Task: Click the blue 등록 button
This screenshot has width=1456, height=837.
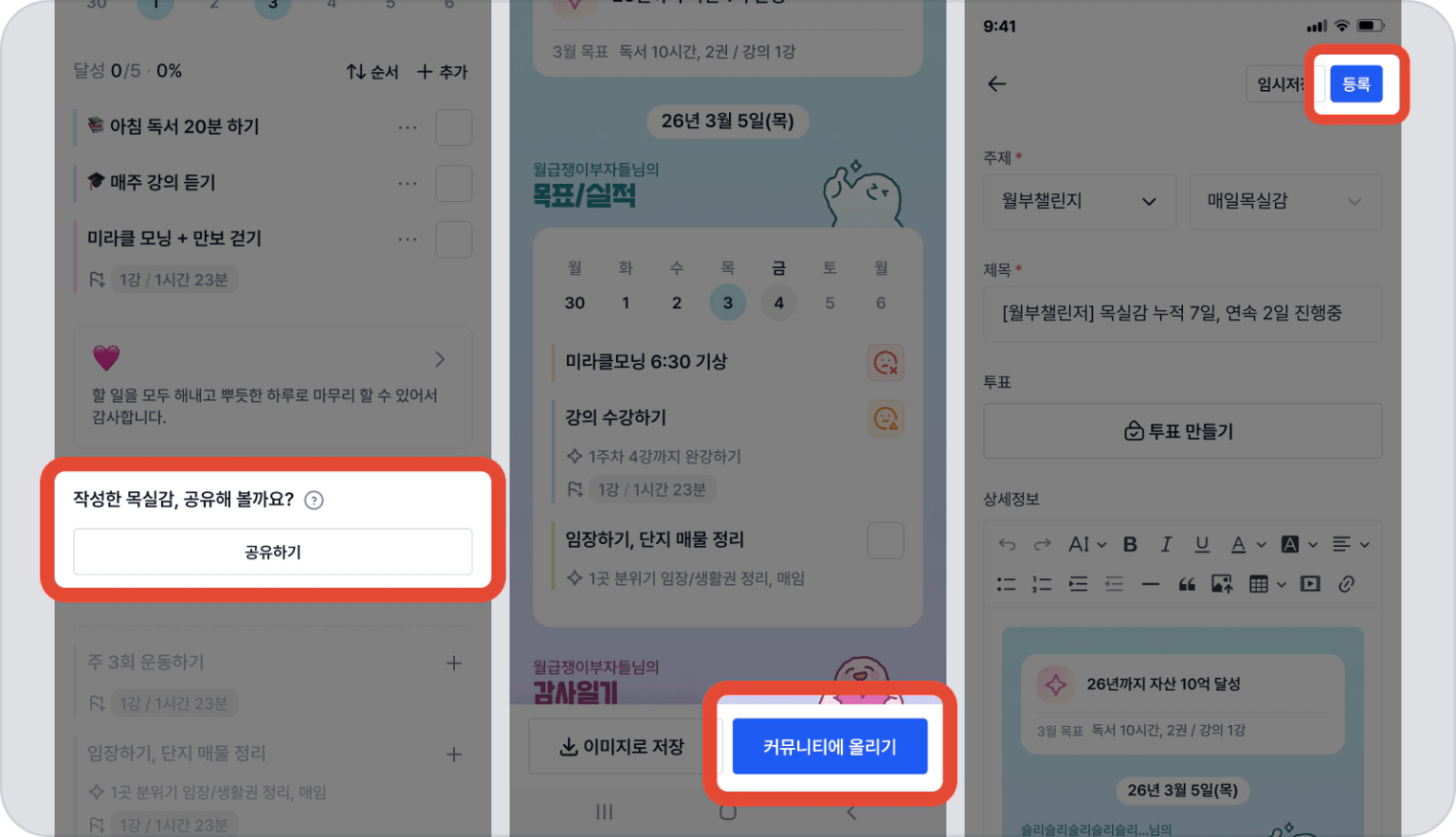Action: click(1356, 84)
